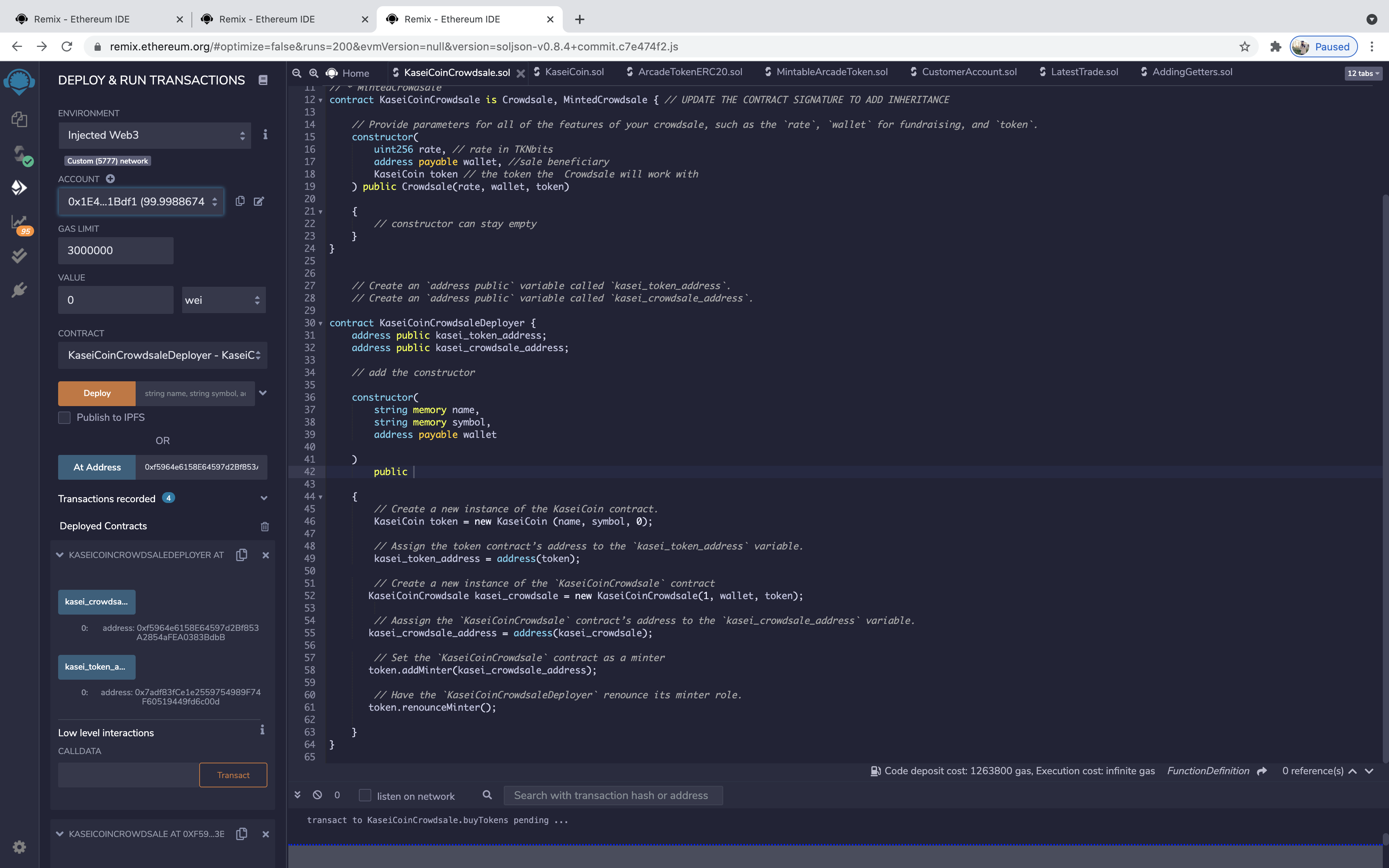Screen dimensions: 1389x868
Task: Collapse the KASEICOINCROWDSALEDEPLOYER deployed contract
Action: [x=60, y=555]
